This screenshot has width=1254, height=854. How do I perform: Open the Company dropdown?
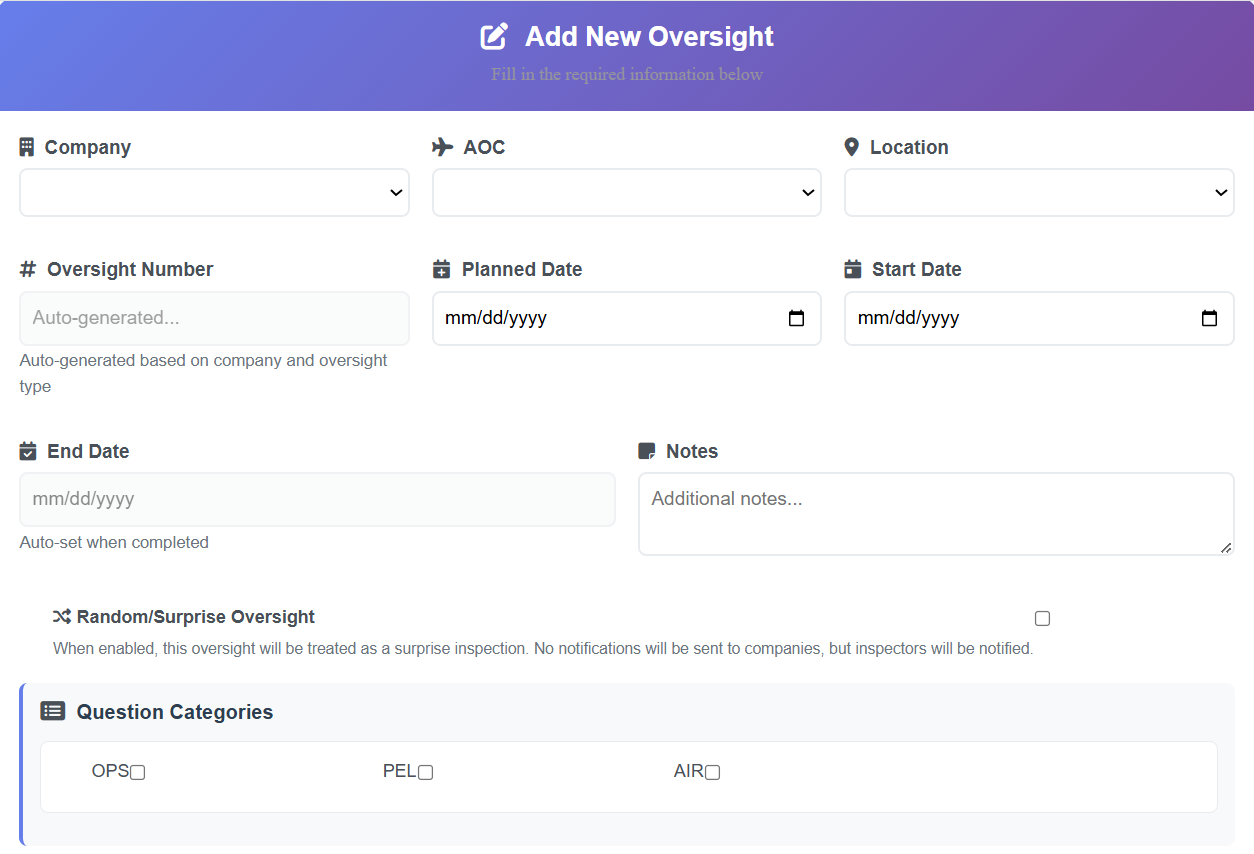[x=214, y=192]
